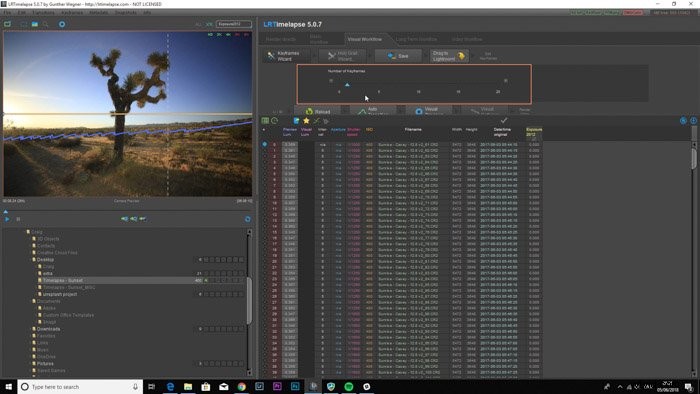Click the blue circular settings icon above preview
Viewport: 700px width, 394px height.
[62, 24]
